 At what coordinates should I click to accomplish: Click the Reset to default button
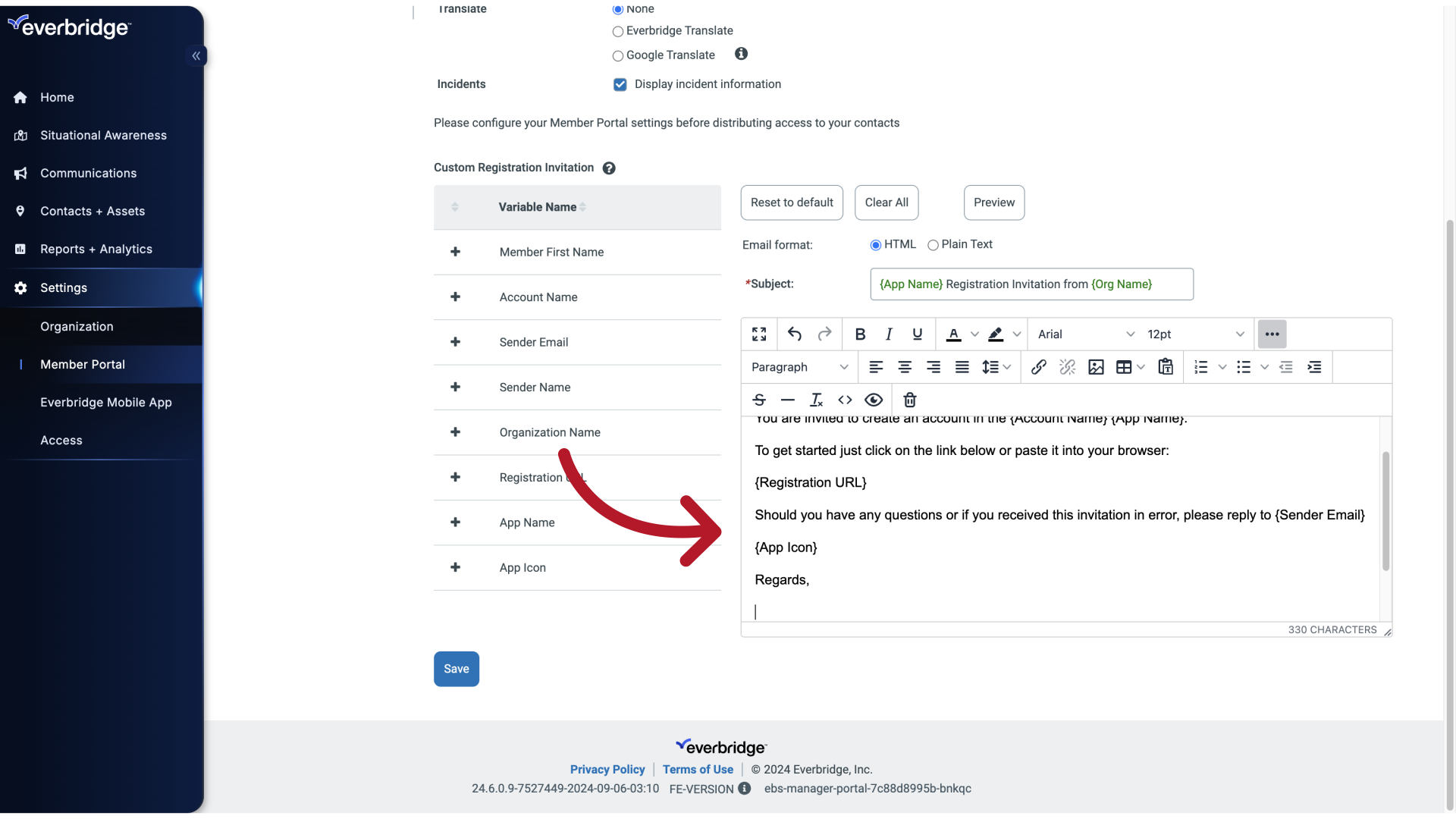[792, 202]
